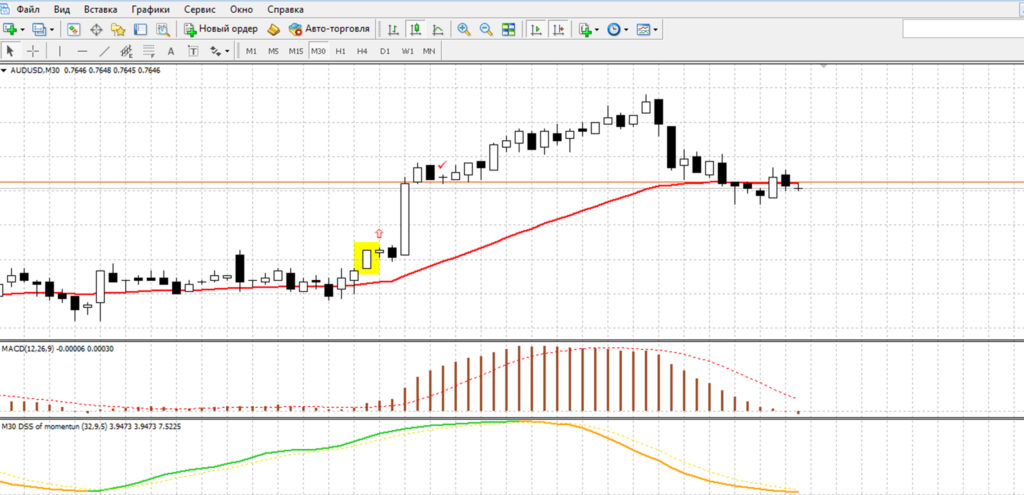Toggle the chart auto-scroll button

point(536,29)
